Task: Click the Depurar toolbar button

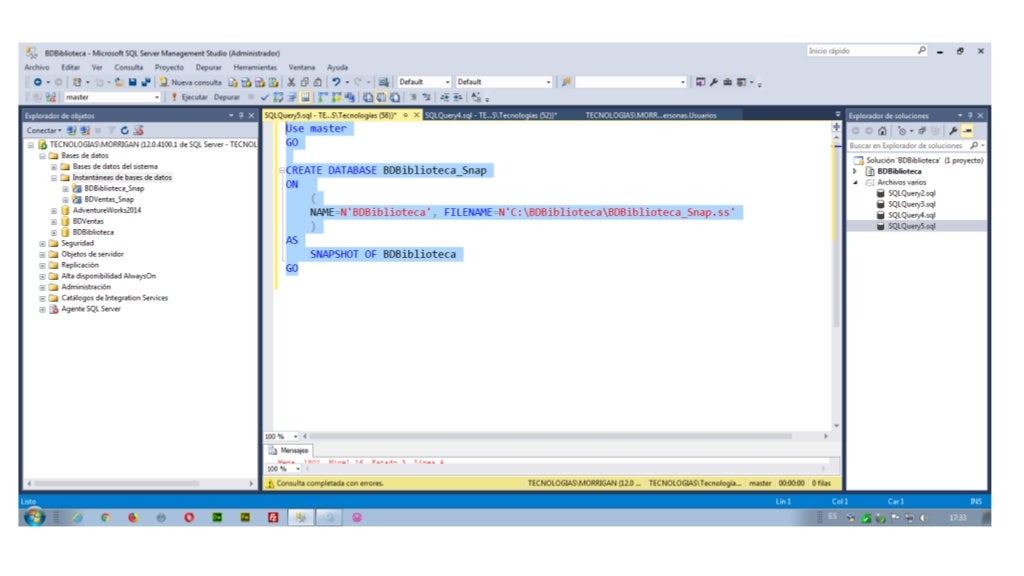Action: tap(227, 97)
